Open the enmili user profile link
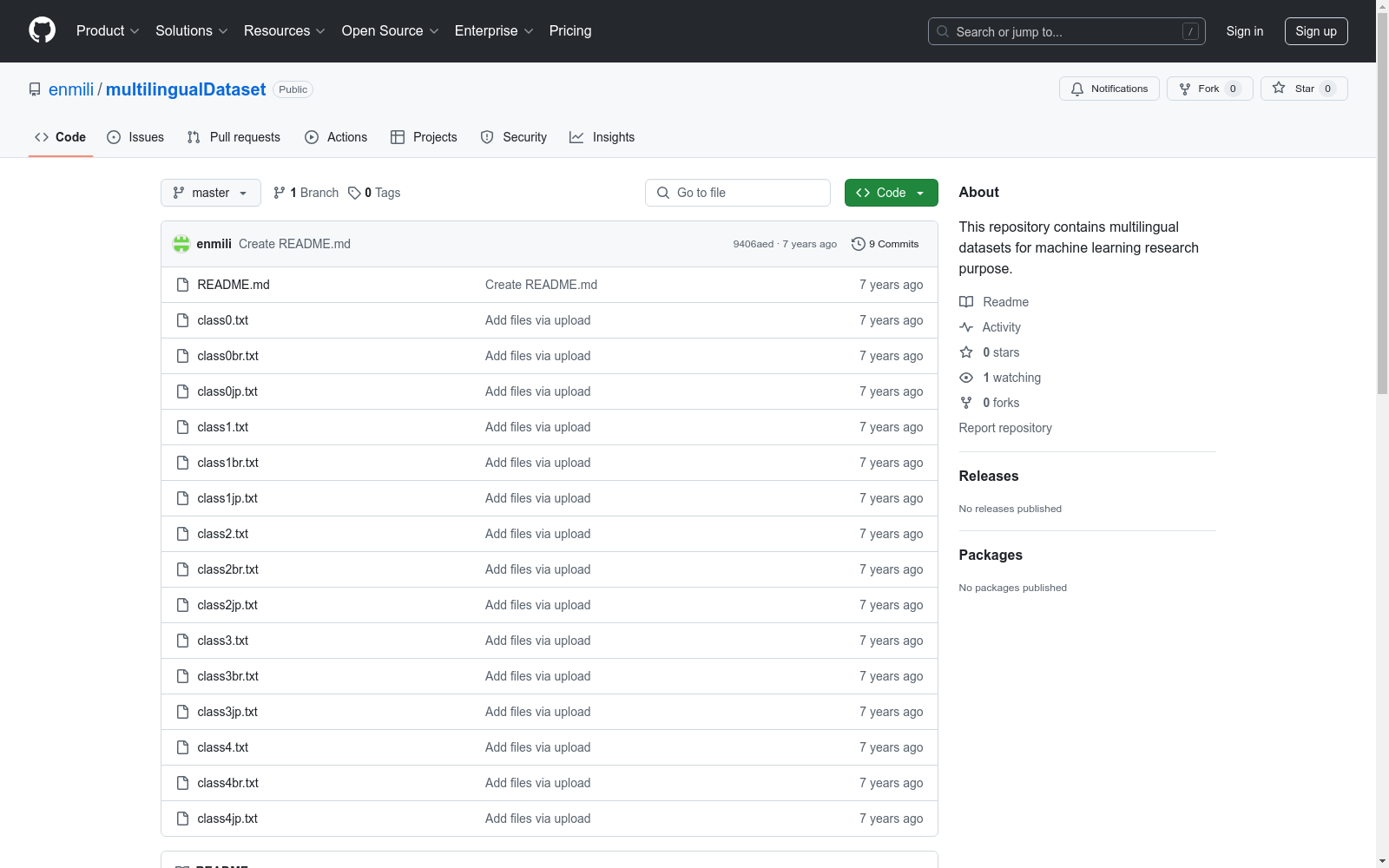 click(71, 89)
